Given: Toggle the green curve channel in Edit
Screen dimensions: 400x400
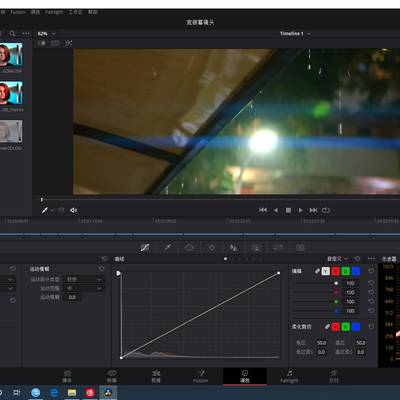Looking at the screenshot, I should point(346,271).
